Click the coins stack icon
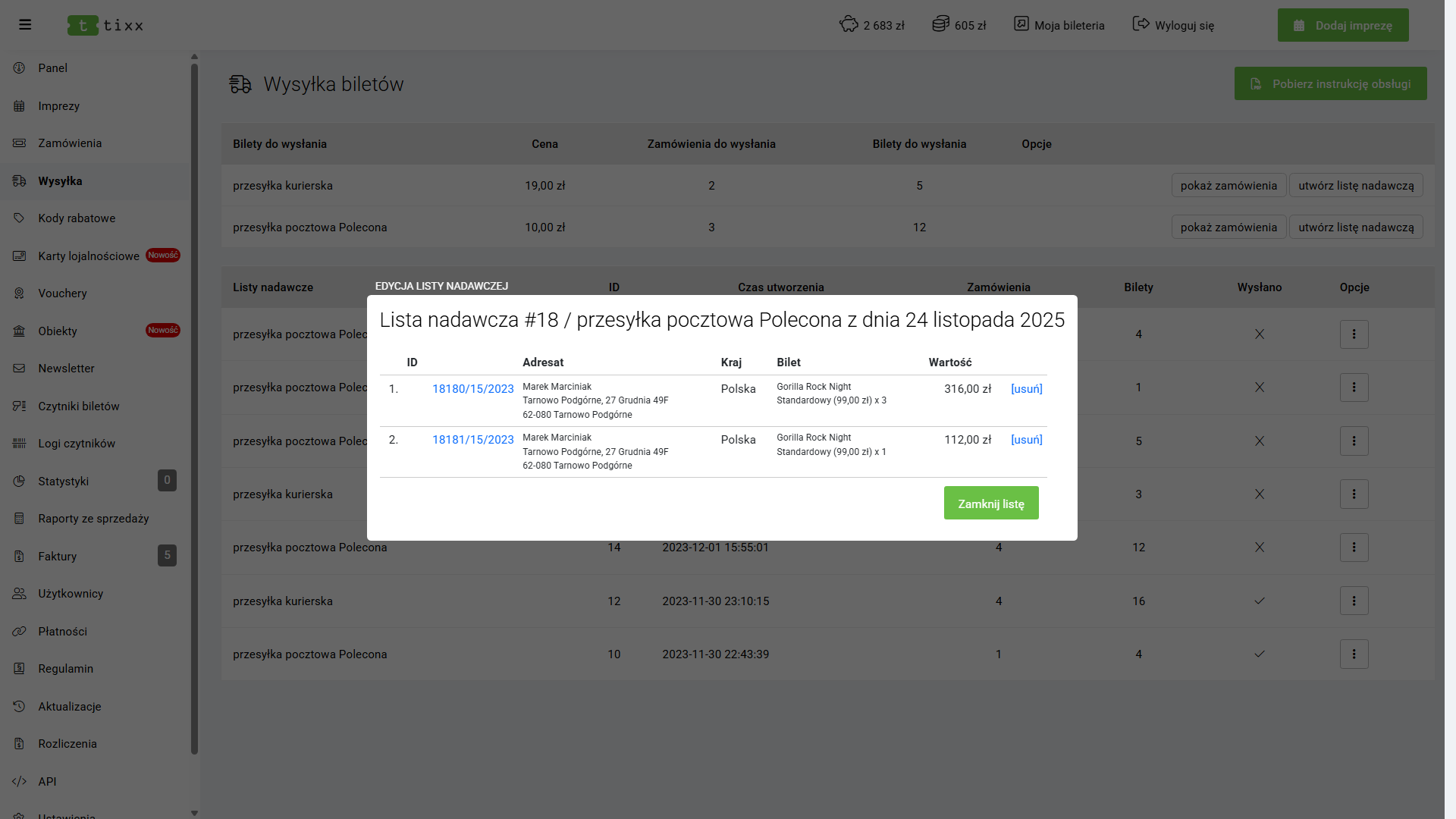 click(x=940, y=24)
